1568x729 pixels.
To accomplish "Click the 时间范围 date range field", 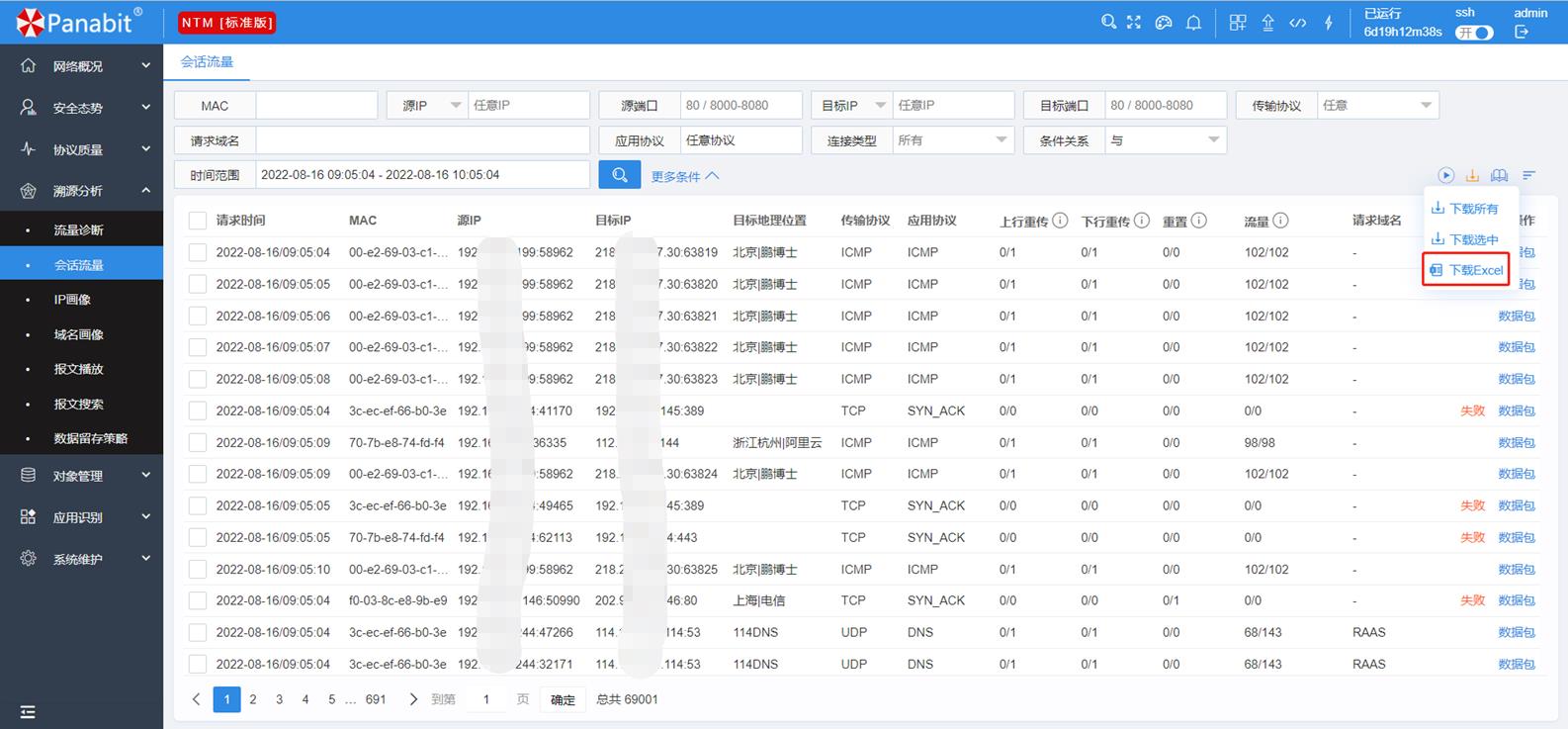I will click(422, 175).
